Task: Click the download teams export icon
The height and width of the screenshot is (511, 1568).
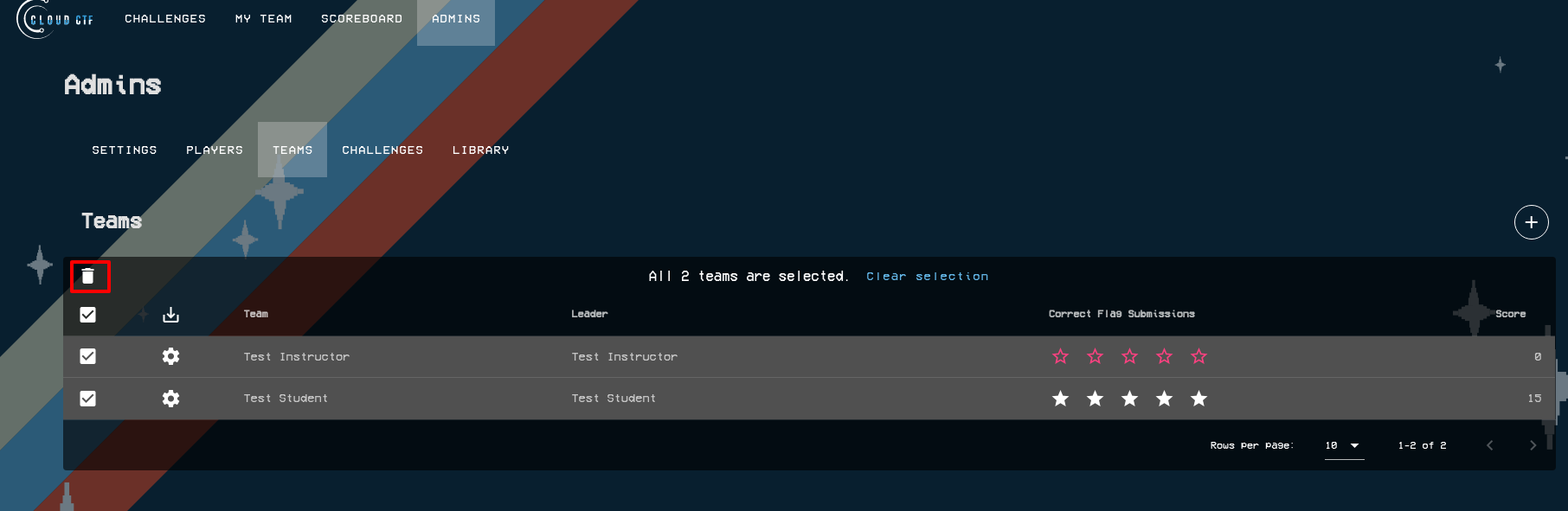Action: (170, 315)
